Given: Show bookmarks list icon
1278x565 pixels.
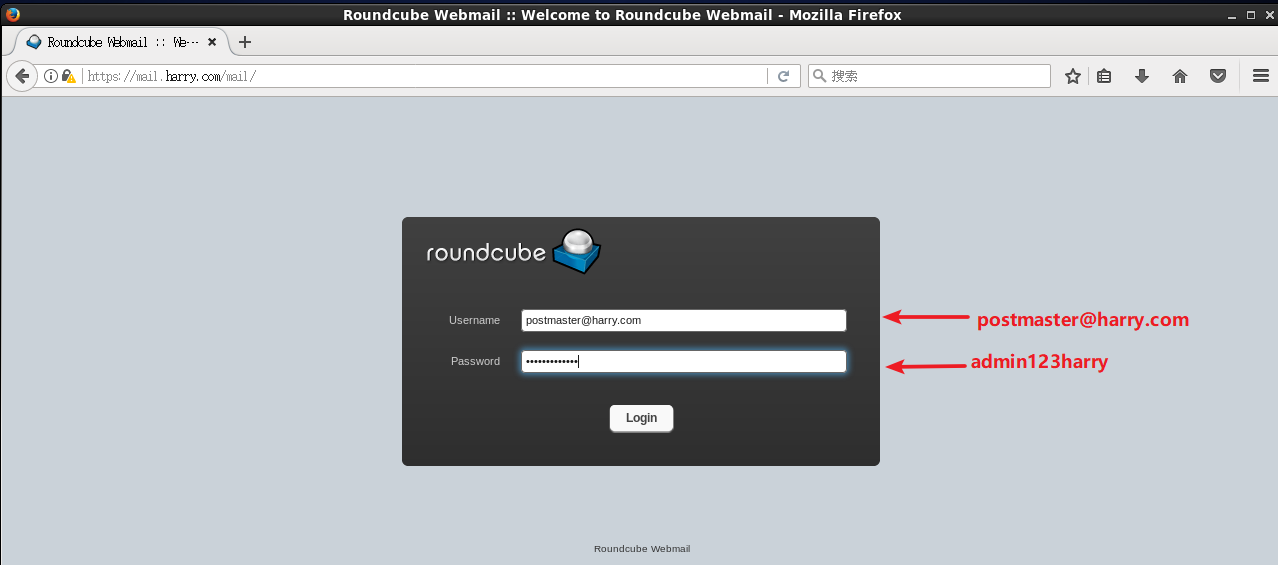Looking at the screenshot, I should click(x=1104, y=76).
